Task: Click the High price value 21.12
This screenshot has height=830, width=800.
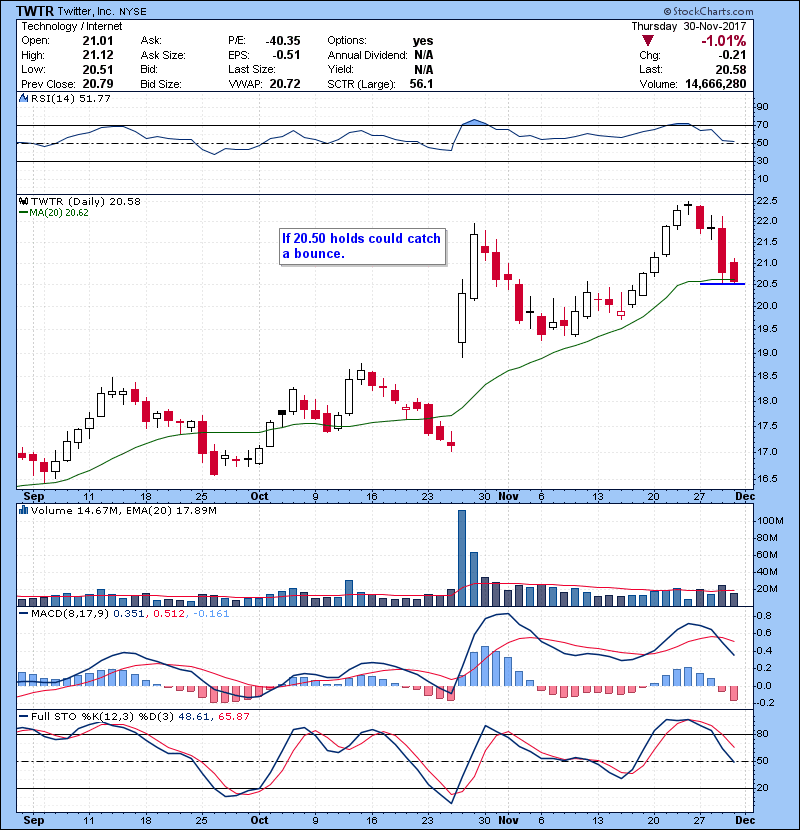Action: (x=98, y=55)
